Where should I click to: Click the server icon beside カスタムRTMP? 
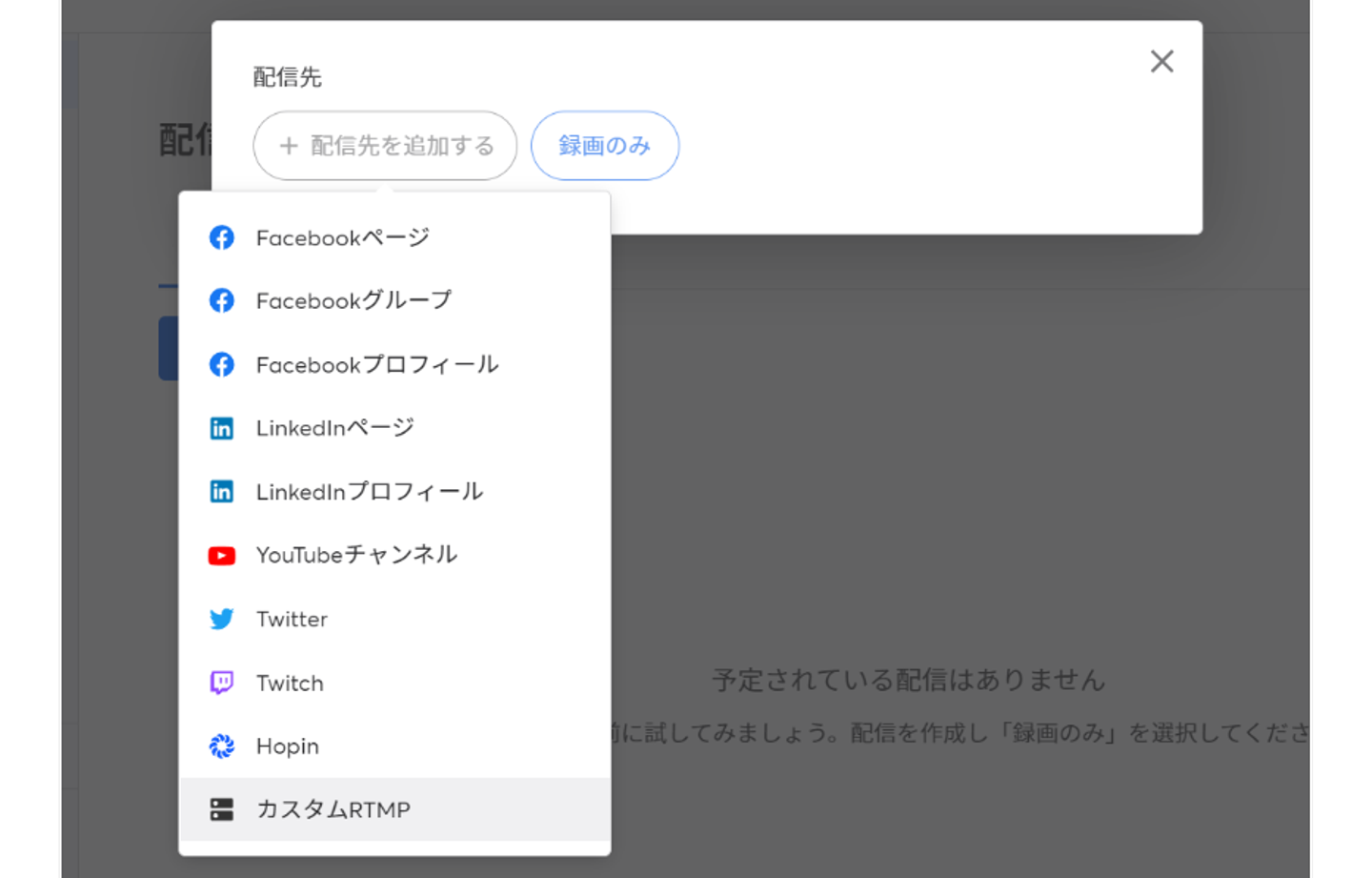point(222,809)
